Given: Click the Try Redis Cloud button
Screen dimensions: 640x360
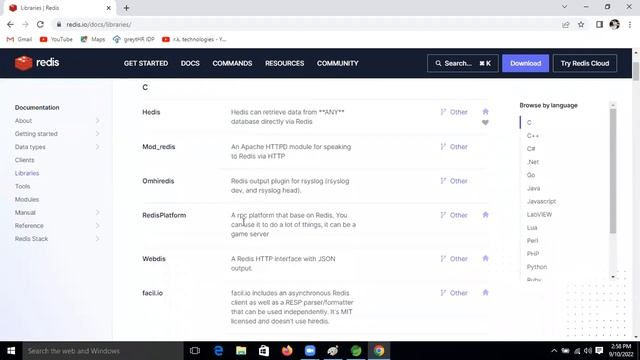Looking at the screenshot, I should click(584, 63).
